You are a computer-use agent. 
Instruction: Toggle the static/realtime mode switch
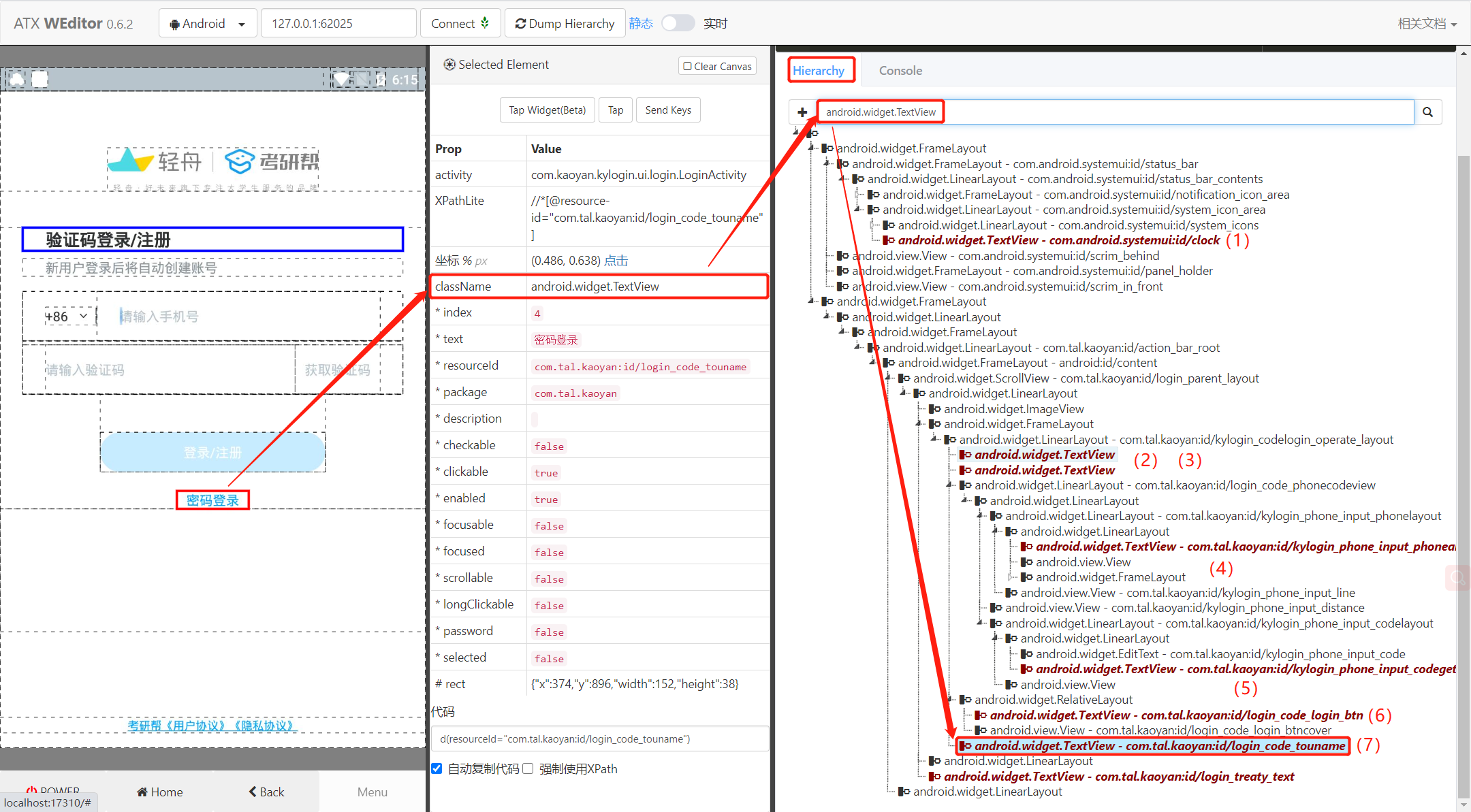pyautogui.click(x=678, y=24)
